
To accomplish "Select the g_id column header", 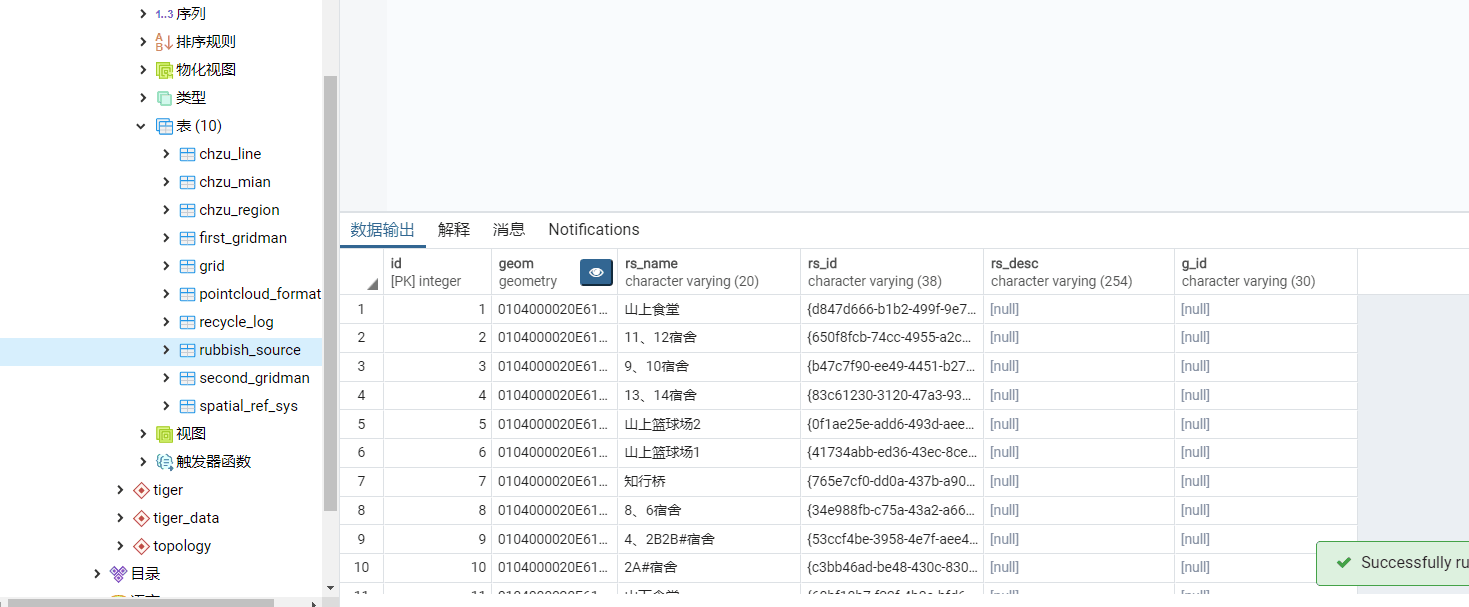I will click(1266, 272).
